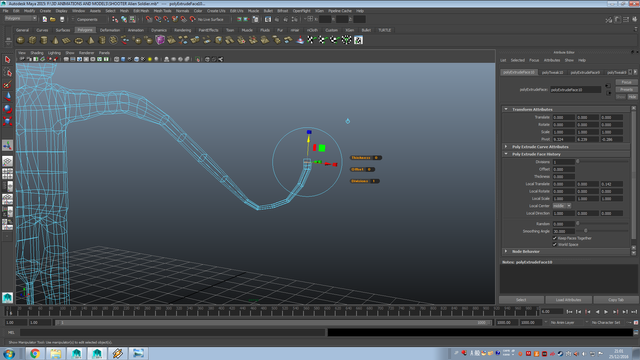Click the Focus button in Attribute Editor
Image resolution: width=640 pixels, height=360 pixels.
click(x=627, y=82)
